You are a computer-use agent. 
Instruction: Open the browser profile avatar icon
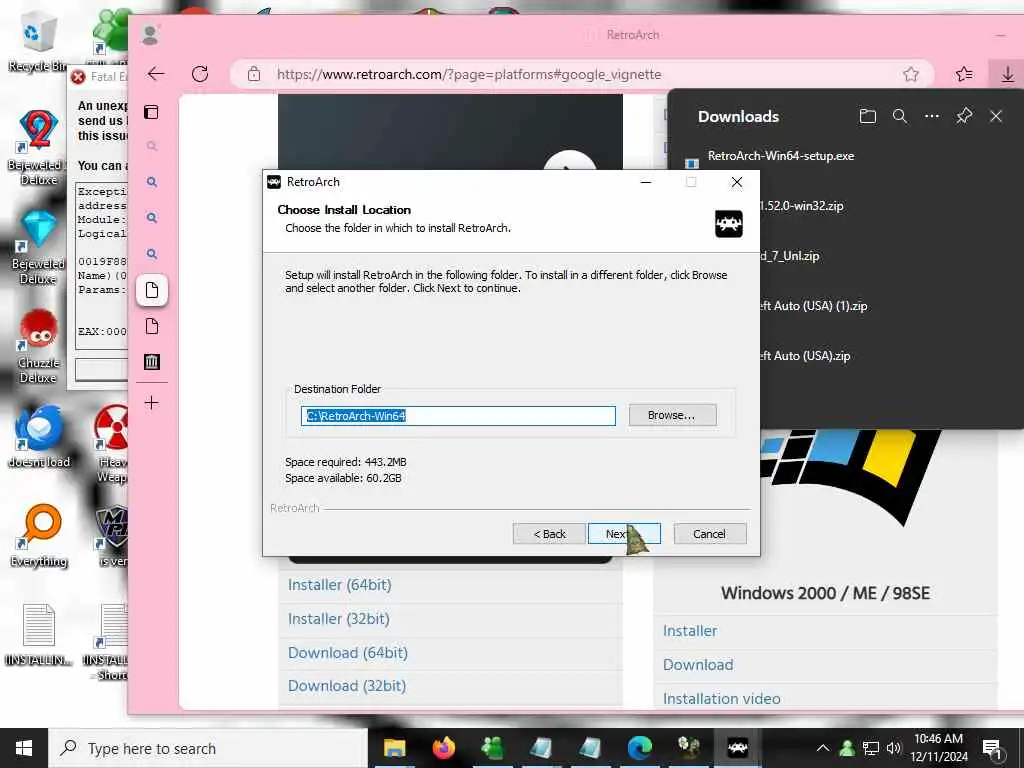pos(150,35)
